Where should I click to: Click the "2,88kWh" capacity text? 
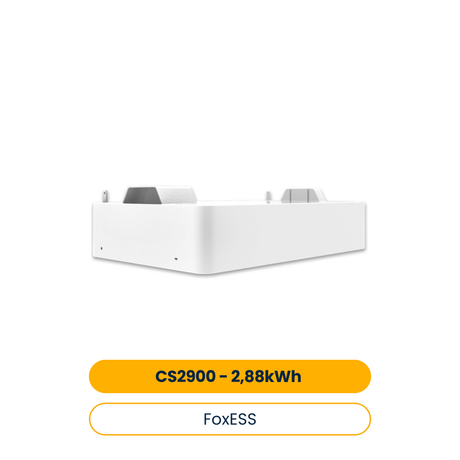click(266, 376)
